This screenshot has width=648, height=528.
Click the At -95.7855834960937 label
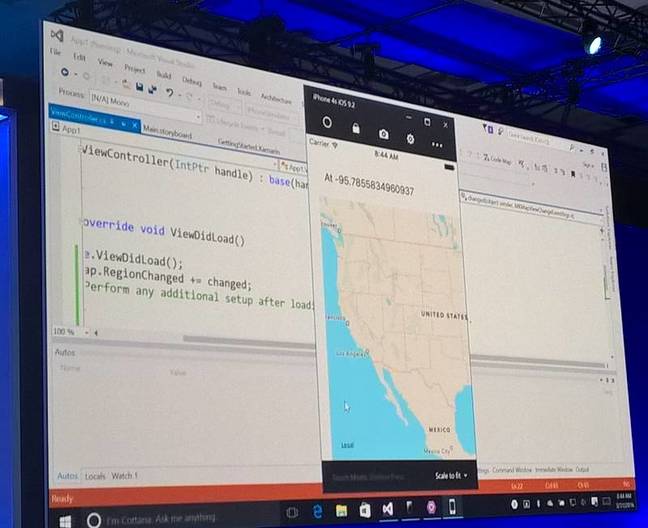pyautogui.click(x=369, y=184)
